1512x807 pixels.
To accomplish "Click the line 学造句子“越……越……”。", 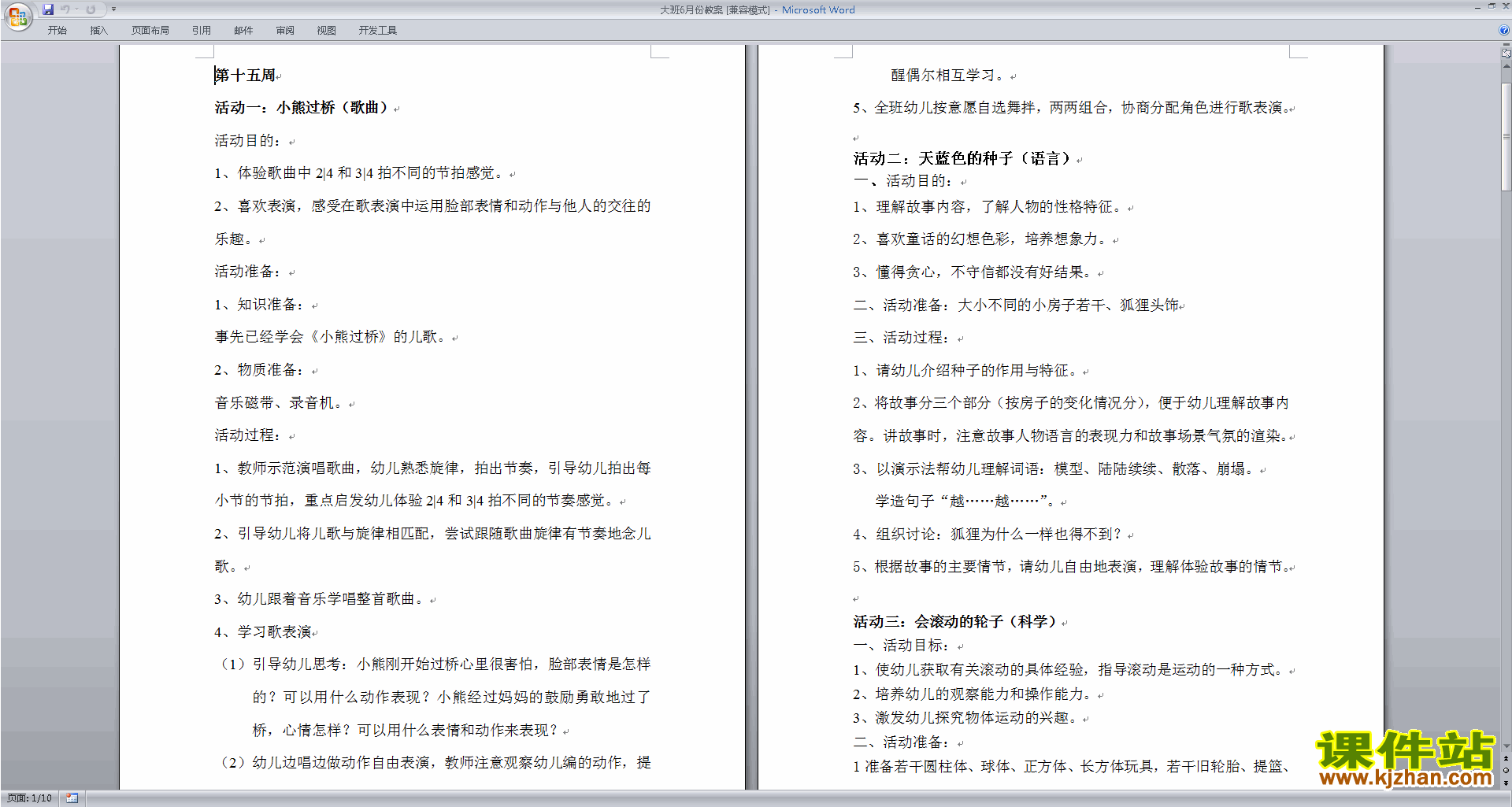I will tap(967, 502).
